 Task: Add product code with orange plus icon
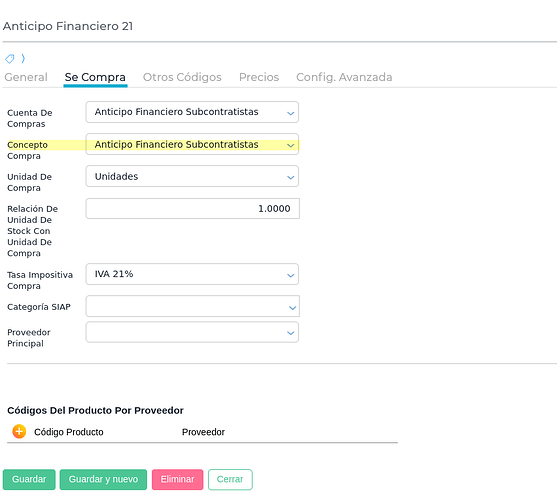click(x=19, y=431)
